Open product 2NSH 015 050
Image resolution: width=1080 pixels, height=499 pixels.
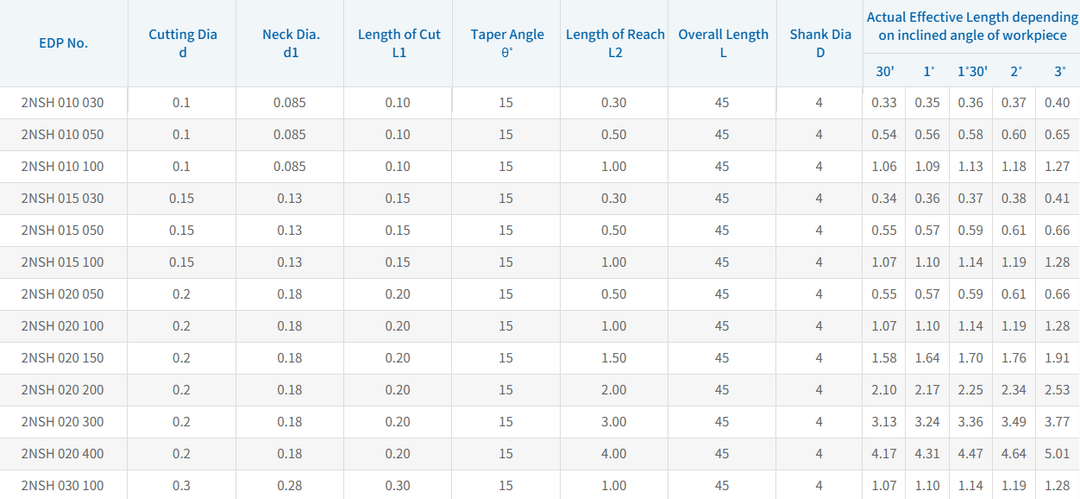pyautogui.click(x=63, y=230)
